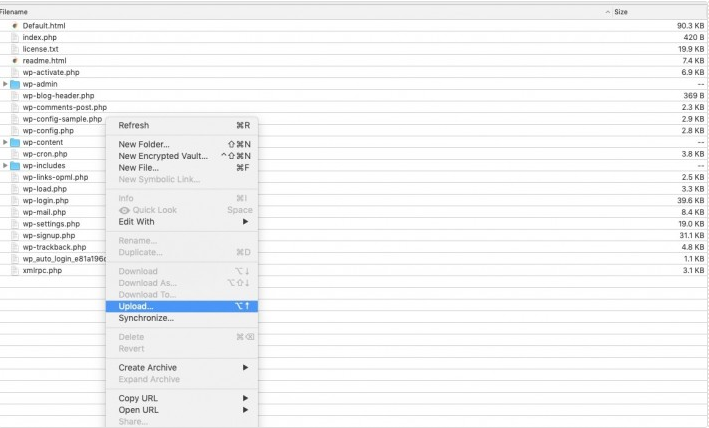Select Upload... in the context menu

click(x=182, y=306)
